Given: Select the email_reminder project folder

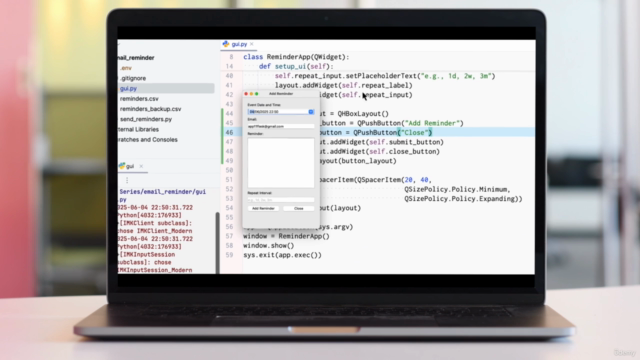Looking at the screenshot, I should click(x=136, y=58).
